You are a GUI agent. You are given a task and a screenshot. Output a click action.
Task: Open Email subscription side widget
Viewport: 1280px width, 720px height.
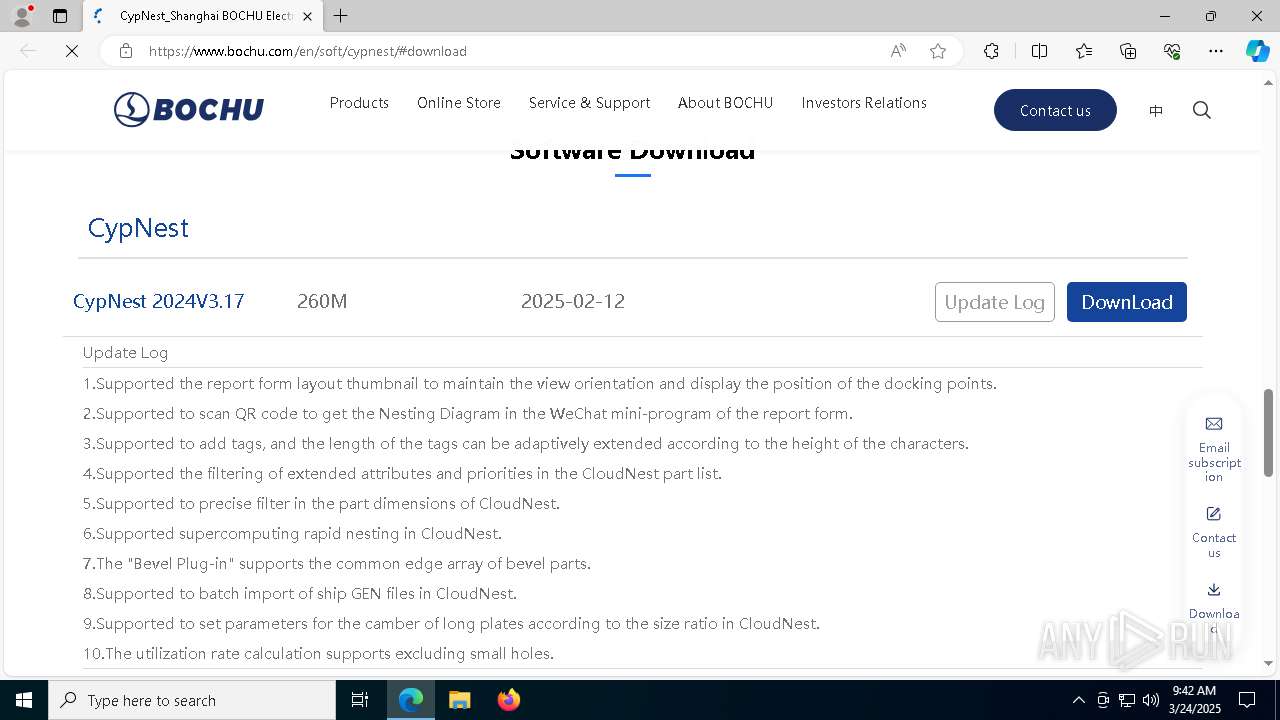[1214, 449]
